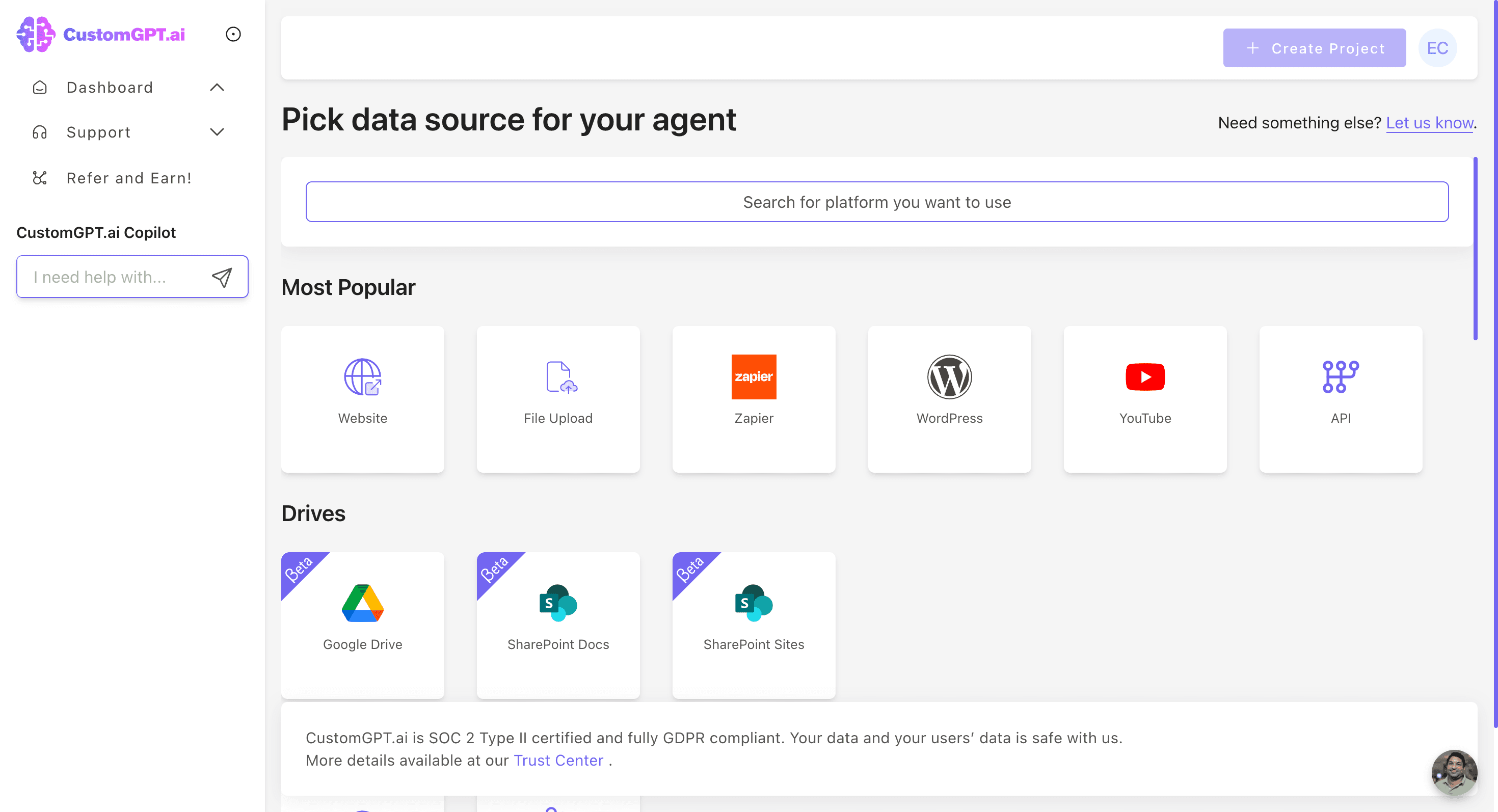Screen dimensions: 1498x812
Task: Expand the Support menu chevron
Action: 217,132
